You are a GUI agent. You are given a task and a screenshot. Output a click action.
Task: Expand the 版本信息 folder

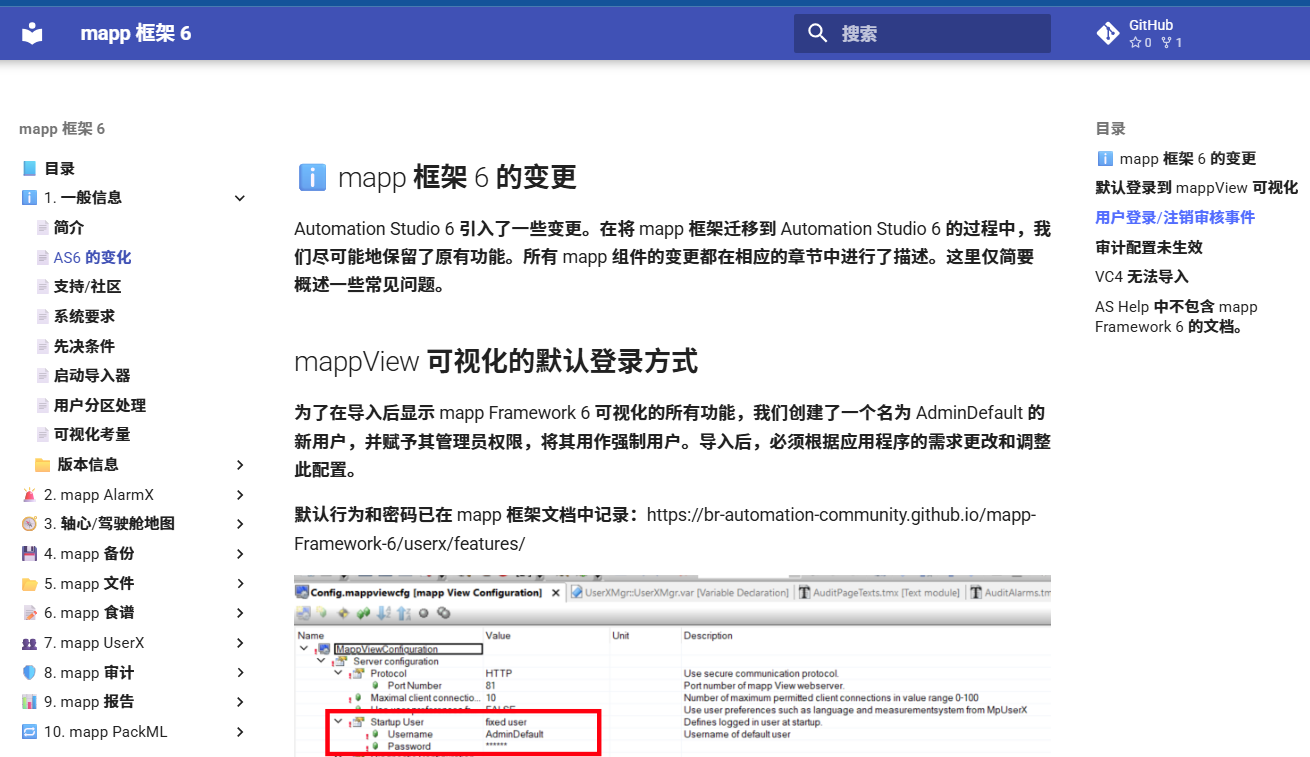[x=240, y=465]
